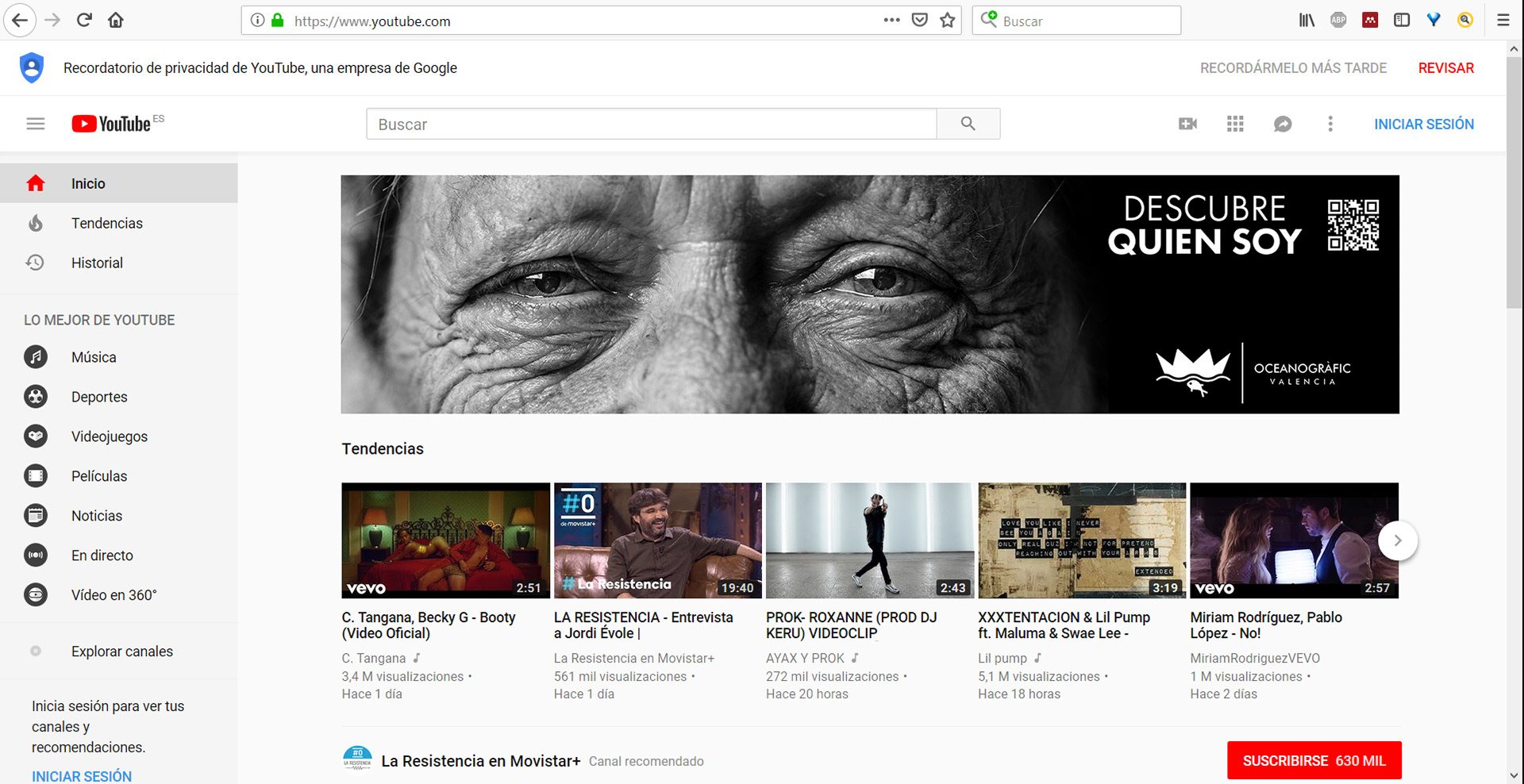Play La Resistencia Jordi Évole thumbnail
This screenshot has height=784, width=1524.
coord(658,540)
